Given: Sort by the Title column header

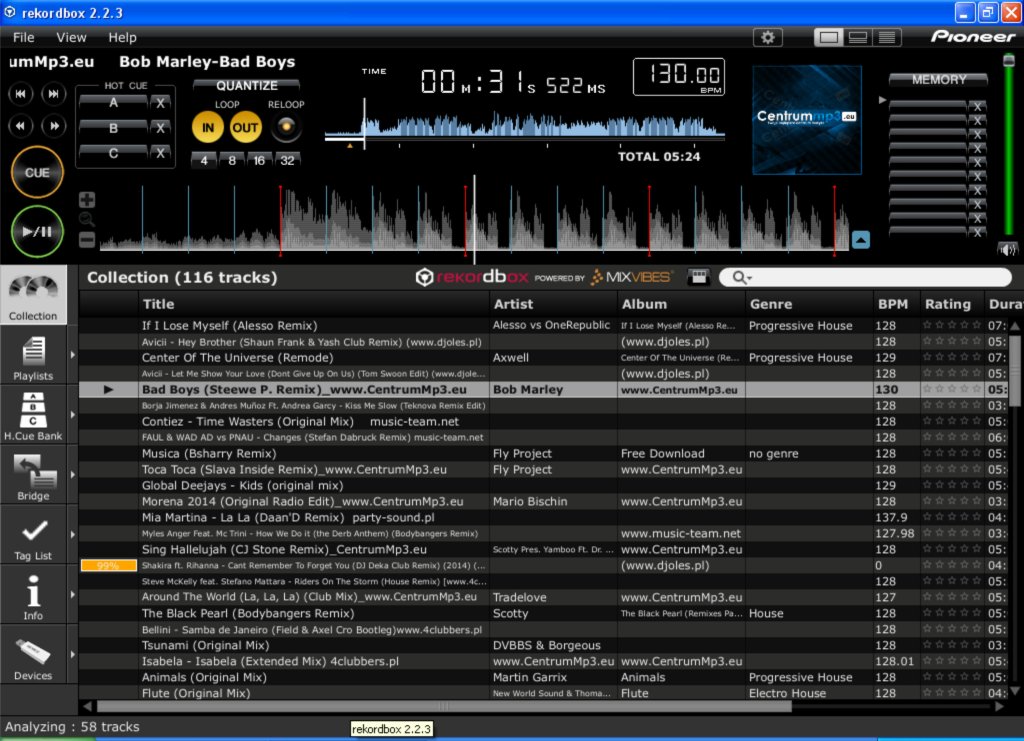Looking at the screenshot, I should (x=314, y=304).
